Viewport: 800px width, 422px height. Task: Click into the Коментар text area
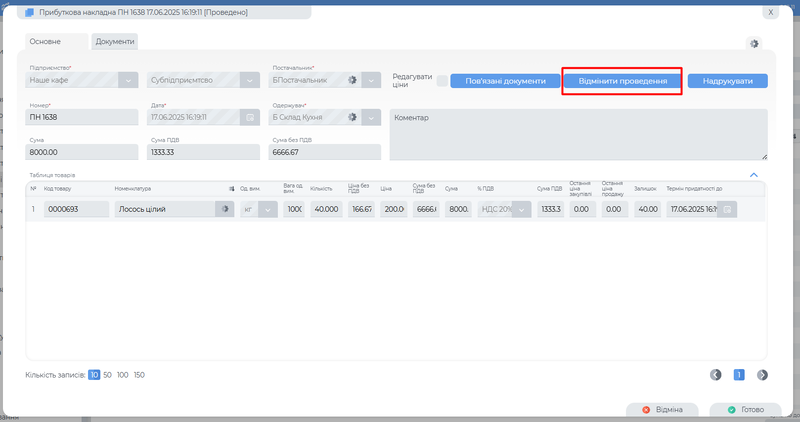coord(578,135)
